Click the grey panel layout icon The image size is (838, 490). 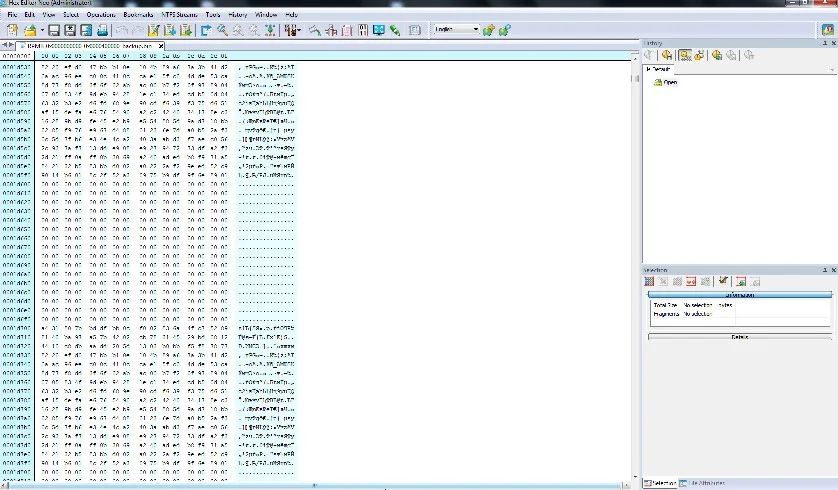pos(415,30)
